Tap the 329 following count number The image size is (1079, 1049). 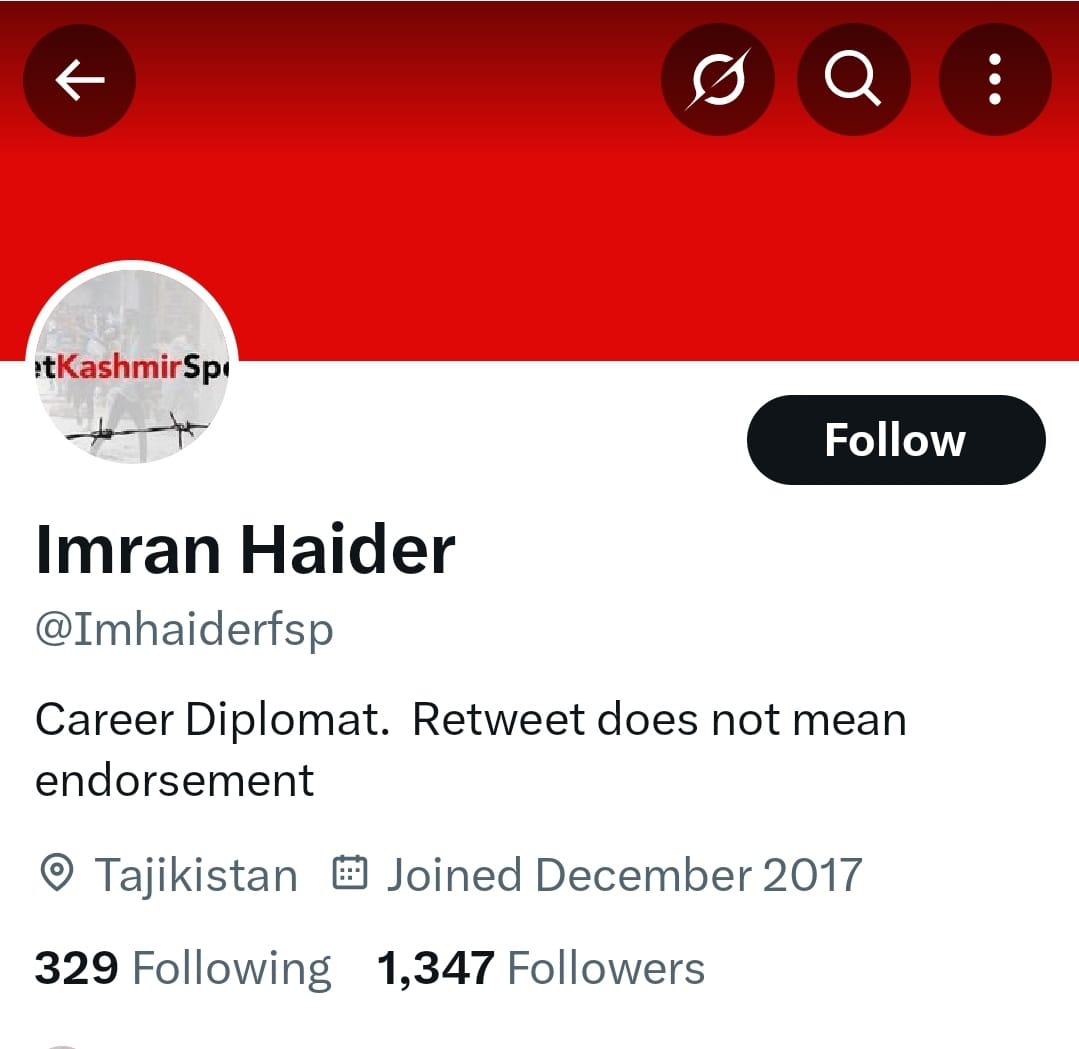pos(76,968)
